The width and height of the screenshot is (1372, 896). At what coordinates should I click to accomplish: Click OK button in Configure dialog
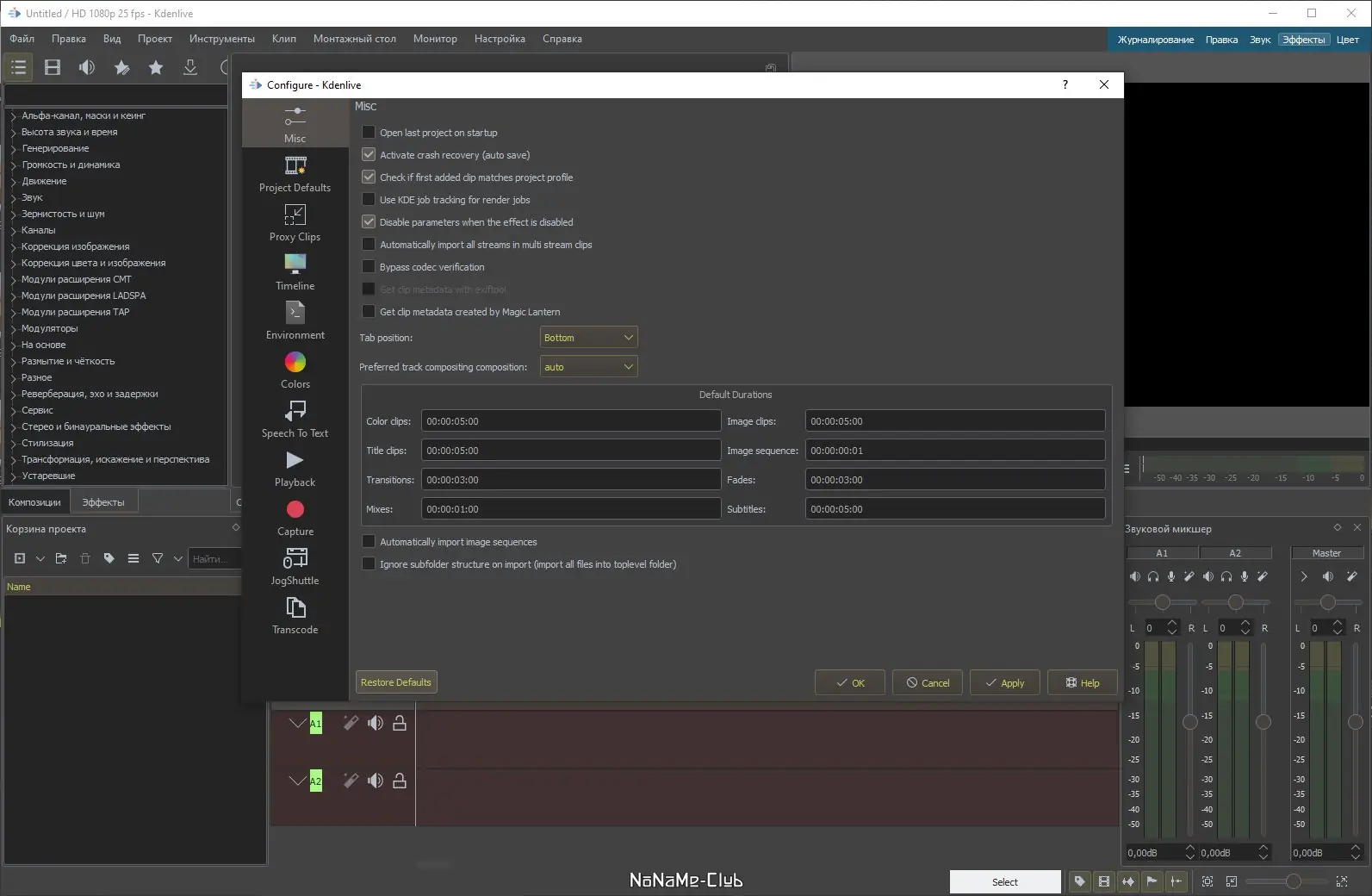tap(850, 682)
